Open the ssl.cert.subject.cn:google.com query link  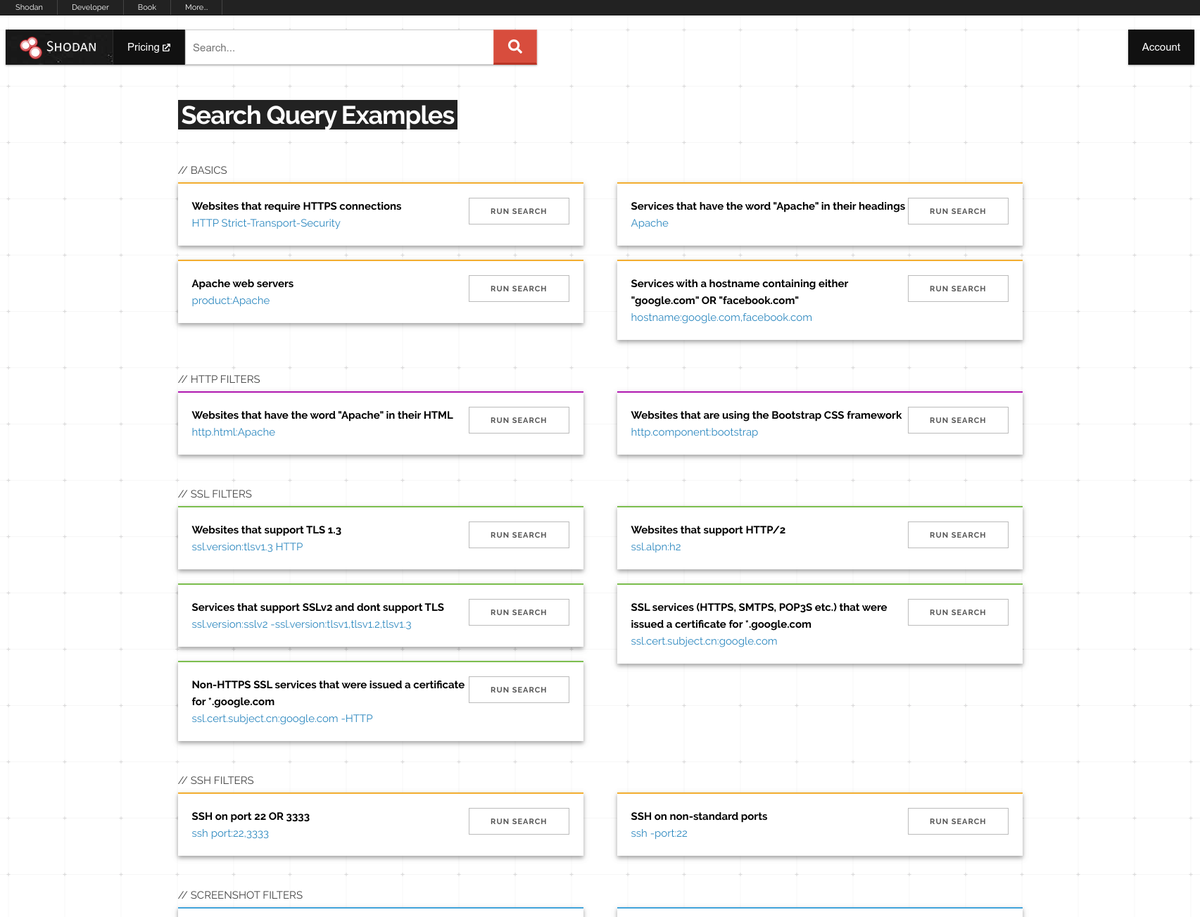704,641
